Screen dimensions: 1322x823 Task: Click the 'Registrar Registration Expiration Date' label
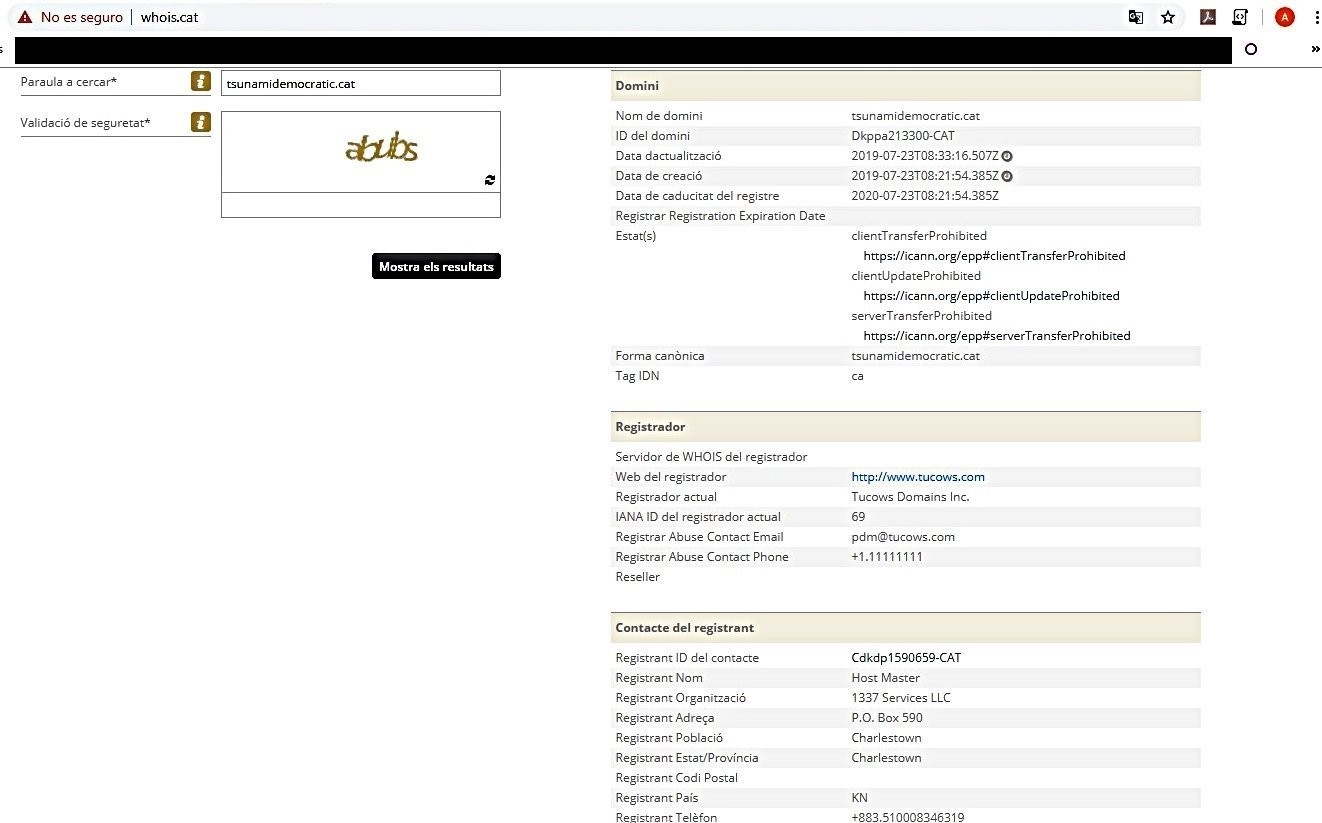tap(720, 216)
